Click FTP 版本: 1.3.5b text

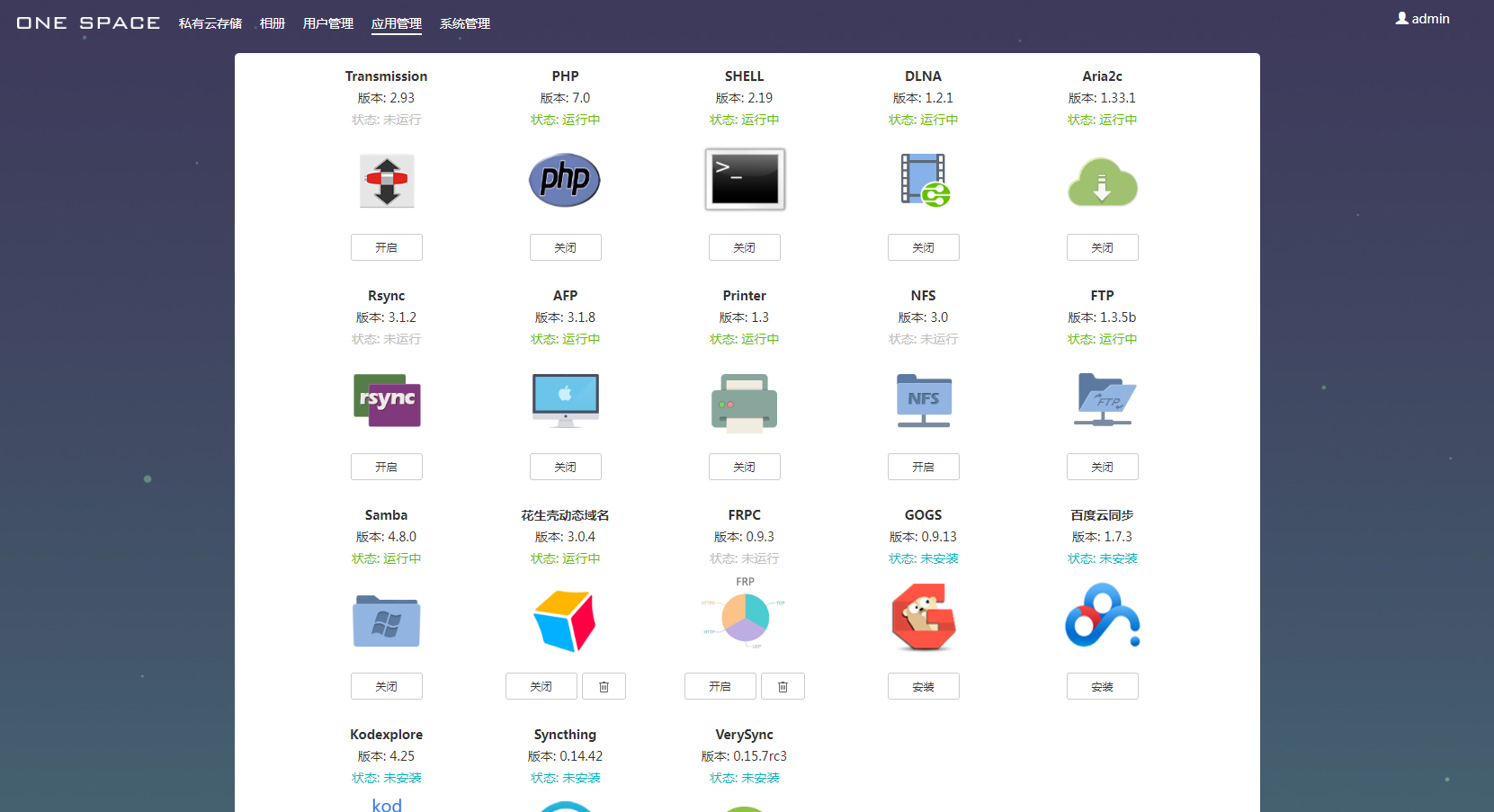(x=1103, y=317)
